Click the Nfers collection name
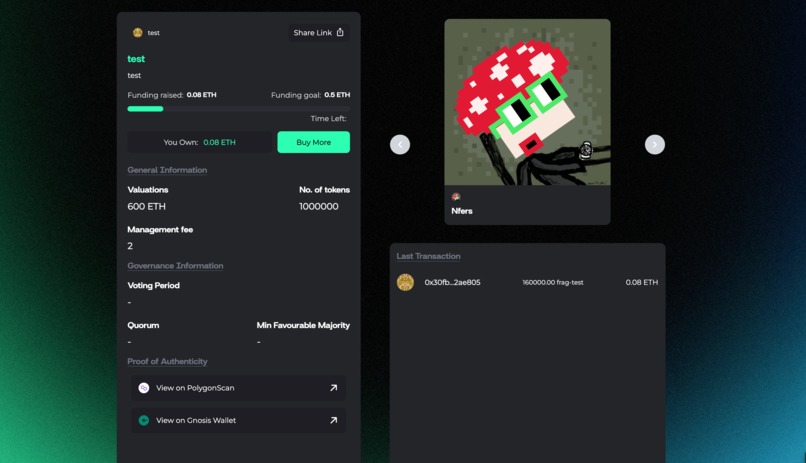Viewport: 806px width, 463px height. (462, 211)
